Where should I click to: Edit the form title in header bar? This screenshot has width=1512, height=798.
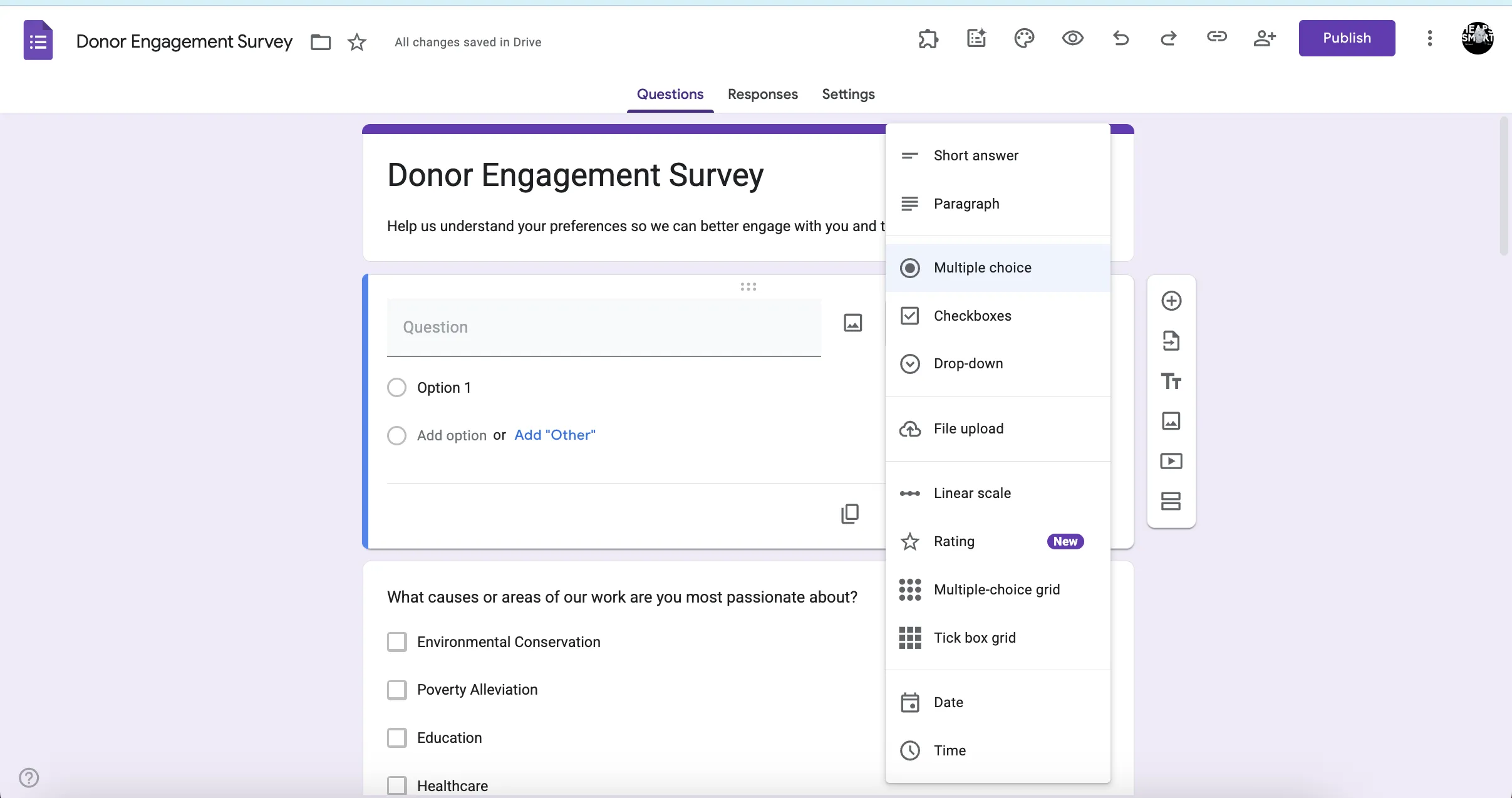(x=184, y=41)
